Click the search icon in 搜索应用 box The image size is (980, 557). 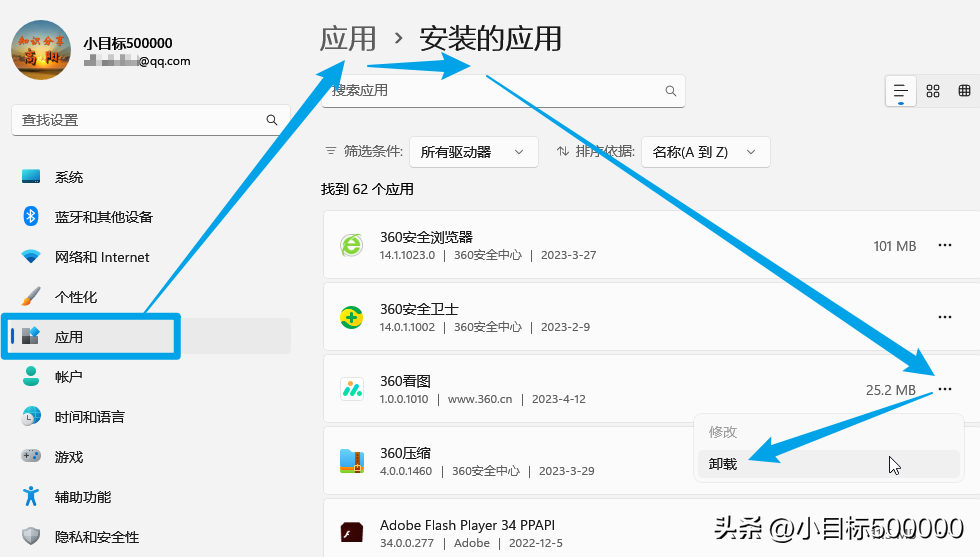click(671, 91)
